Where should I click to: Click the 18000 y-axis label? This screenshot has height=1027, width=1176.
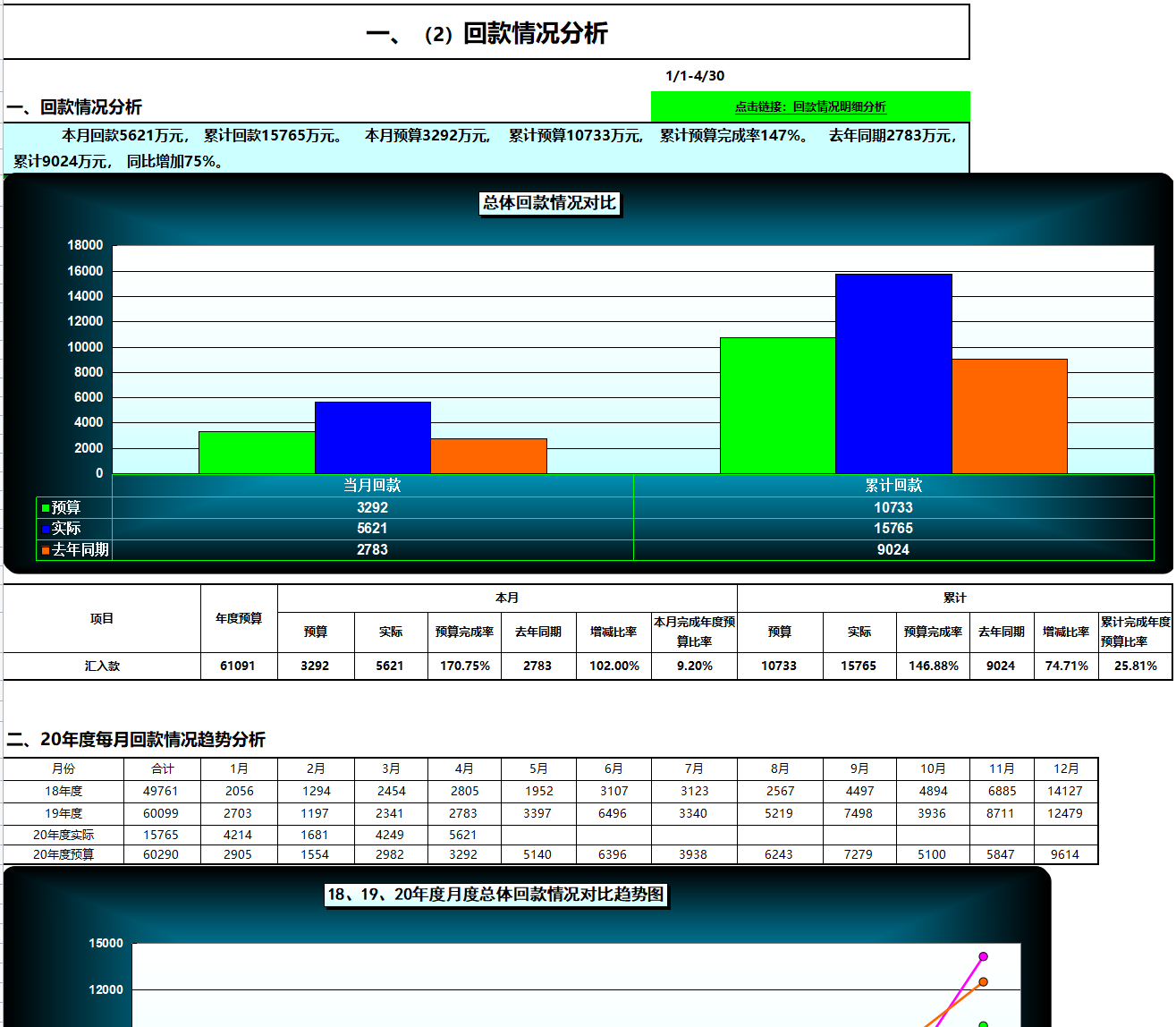[85, 245]
